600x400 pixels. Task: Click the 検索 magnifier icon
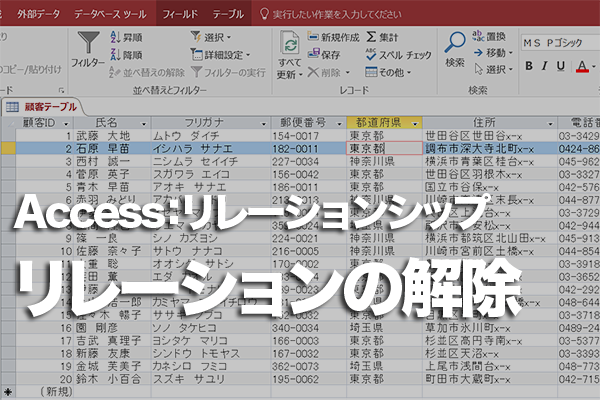pos(455,42)
